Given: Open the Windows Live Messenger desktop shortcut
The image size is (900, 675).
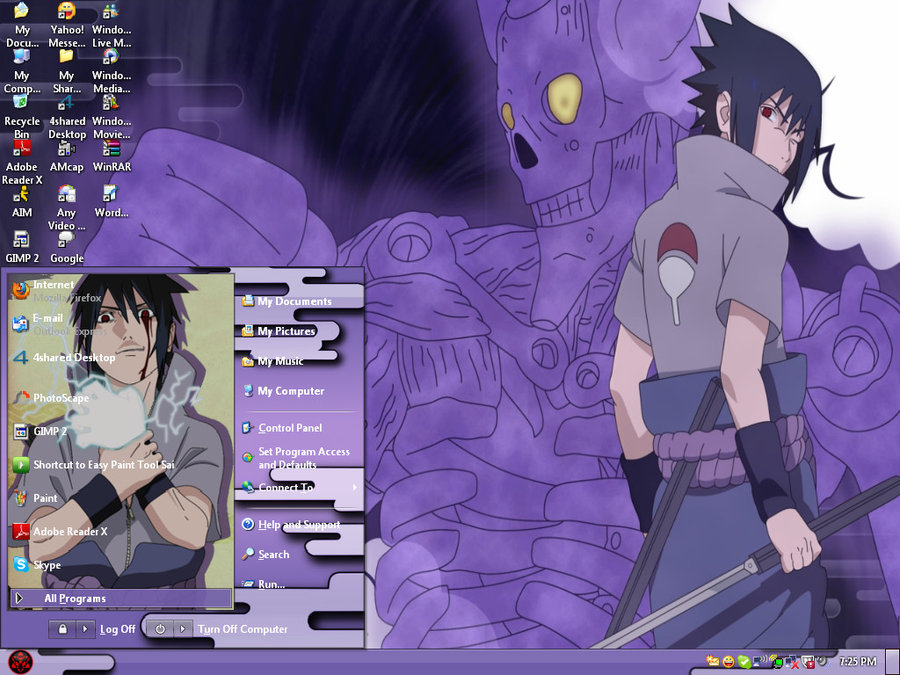Looking at the screenshot, I should click(111, 24).
